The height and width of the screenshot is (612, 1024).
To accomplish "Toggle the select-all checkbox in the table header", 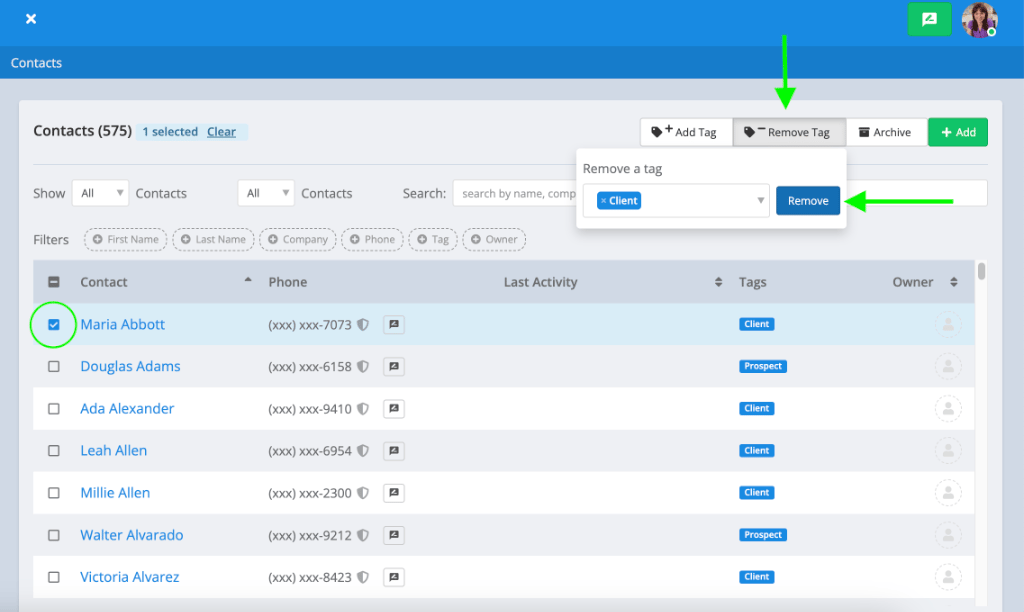I will click(x=54, y=282).
